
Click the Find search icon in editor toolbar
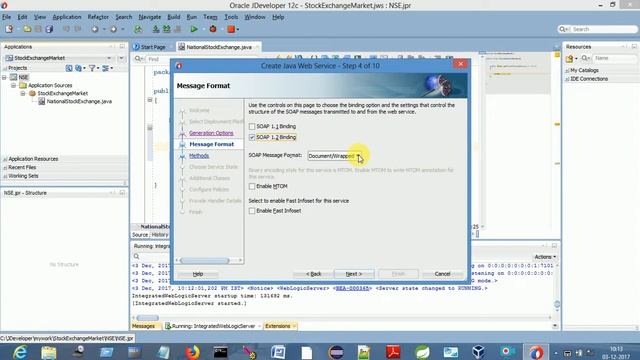tap(138, 59)
